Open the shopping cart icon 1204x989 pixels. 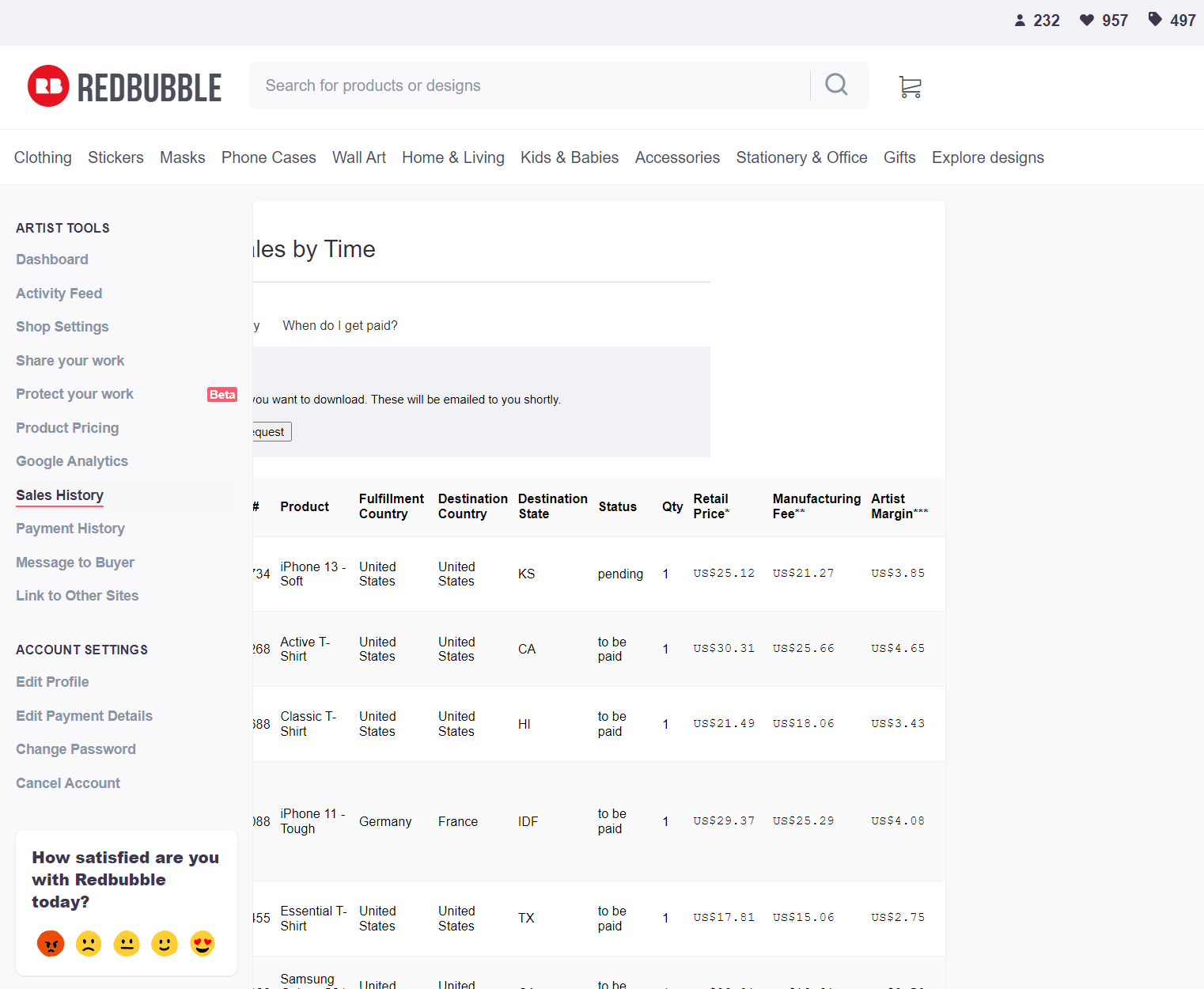coord(910,86)
